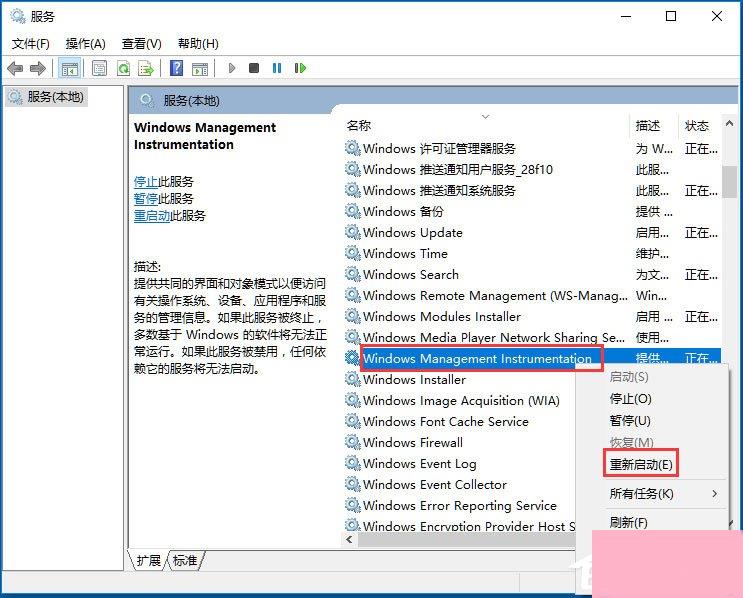Toggle the show/hide console tree icon
The image size is (743, 598).
[x=69, y=69]
